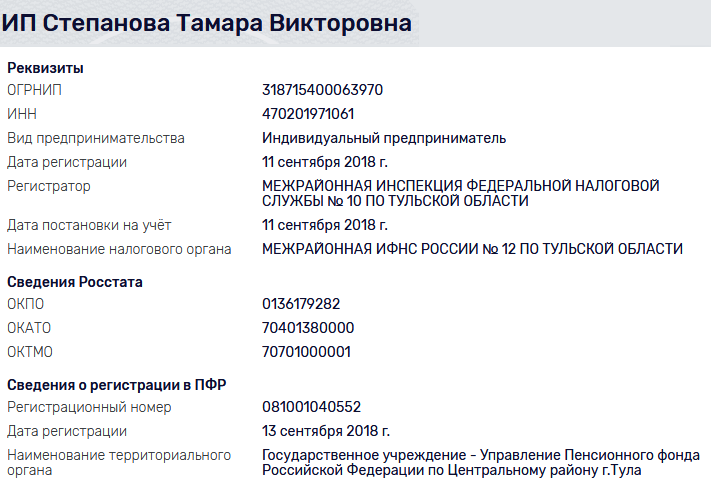This screenshot has height=491, width=711.
Task: Click the Наименование налогового органа label
Action: coord(119,249)
